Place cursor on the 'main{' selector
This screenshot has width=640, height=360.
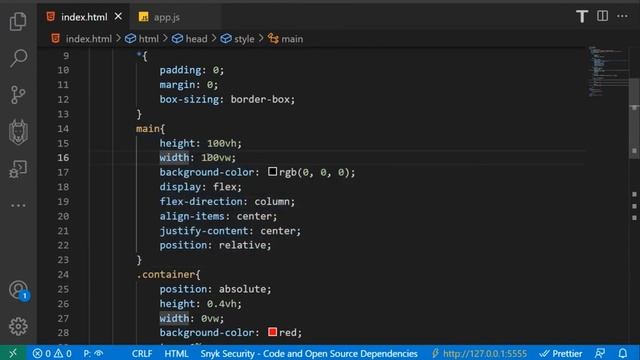tap(151, 129)
